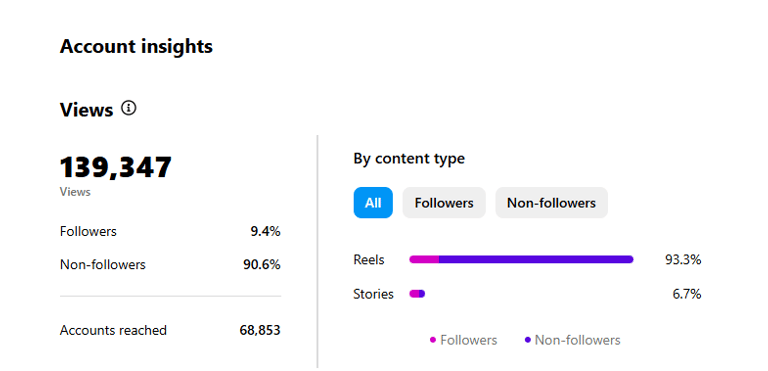Click the Reels pink followers segment

point(424,259)
